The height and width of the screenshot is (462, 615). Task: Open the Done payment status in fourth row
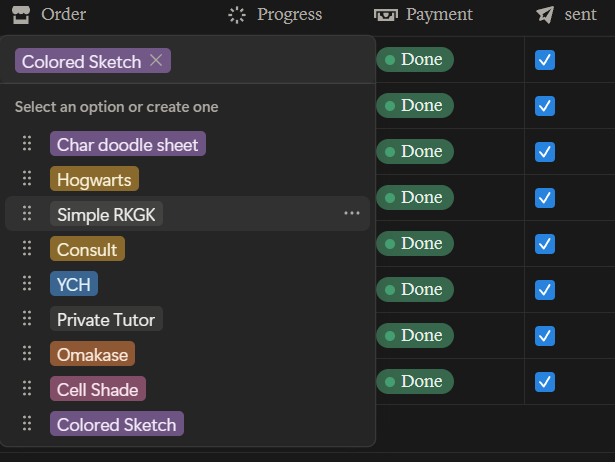(415, 197)
